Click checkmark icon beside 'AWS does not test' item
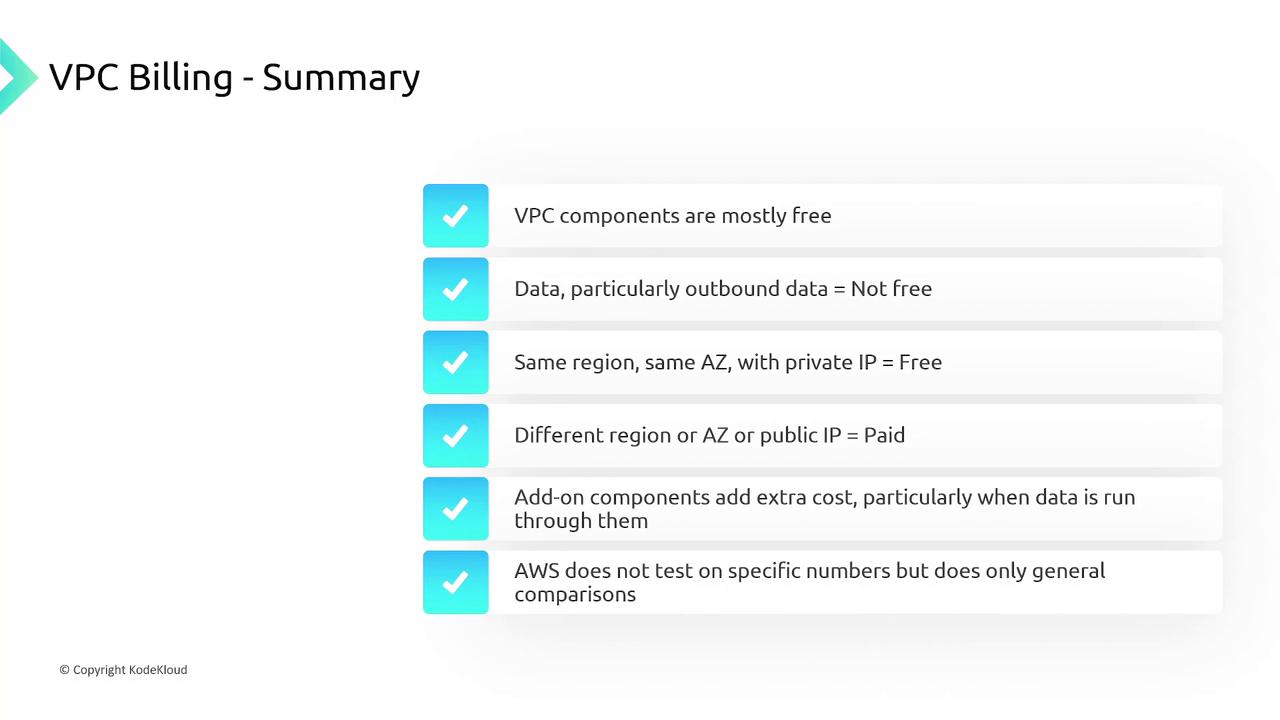Screen dimensions: 1280x720 click(x=455, y=582)
